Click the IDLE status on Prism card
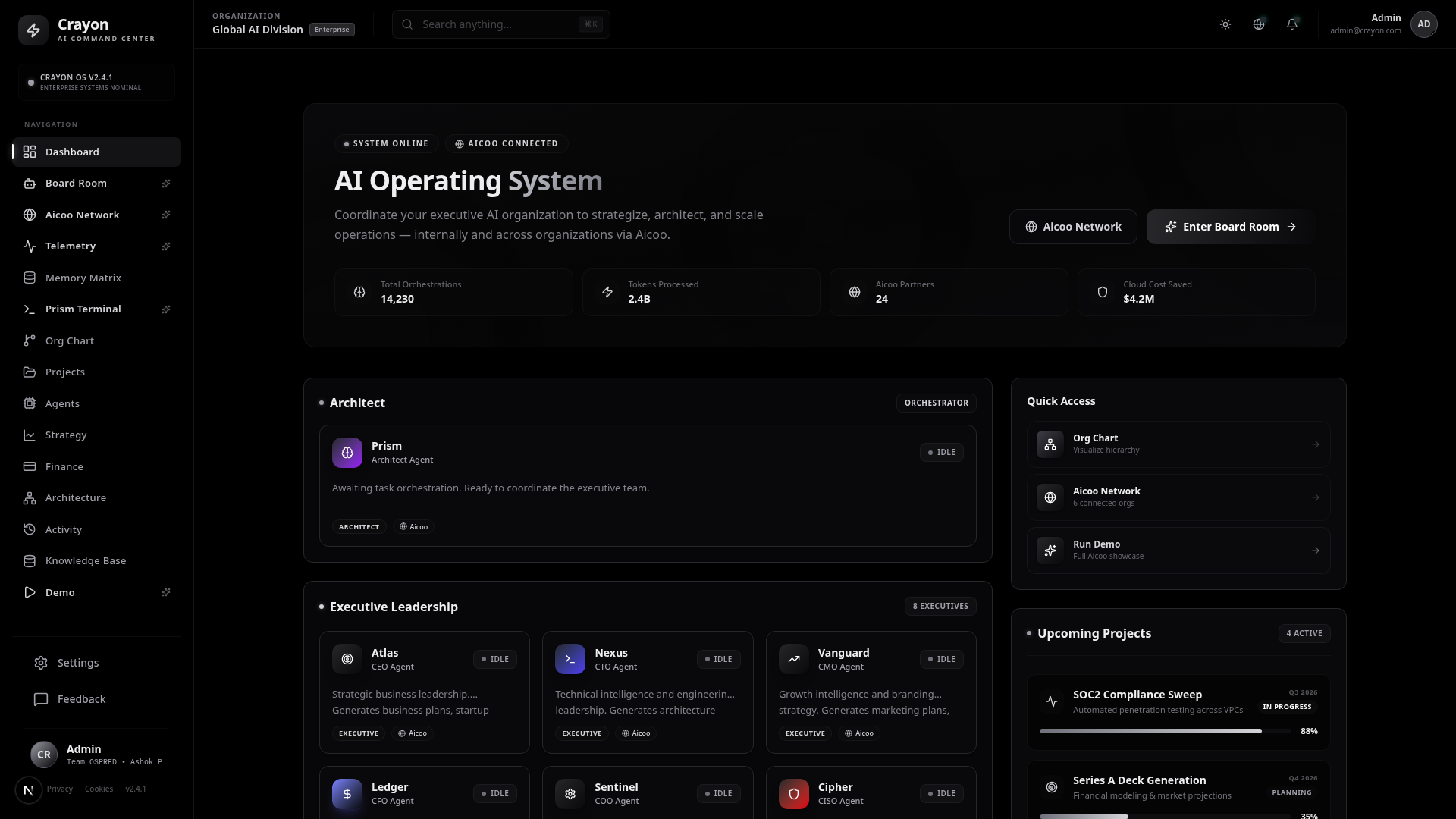 click(942, 452)
